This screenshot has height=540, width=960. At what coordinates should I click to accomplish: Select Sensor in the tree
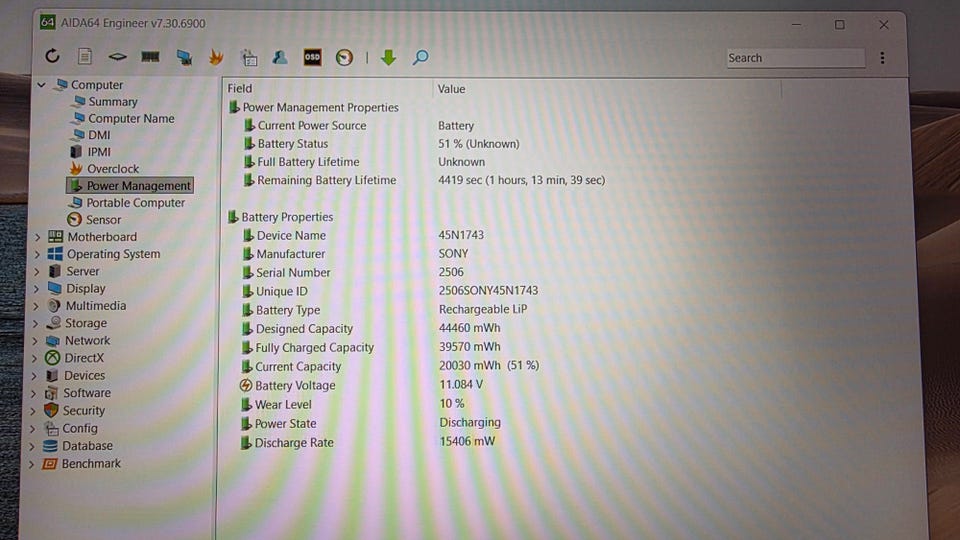click(103, 219)
